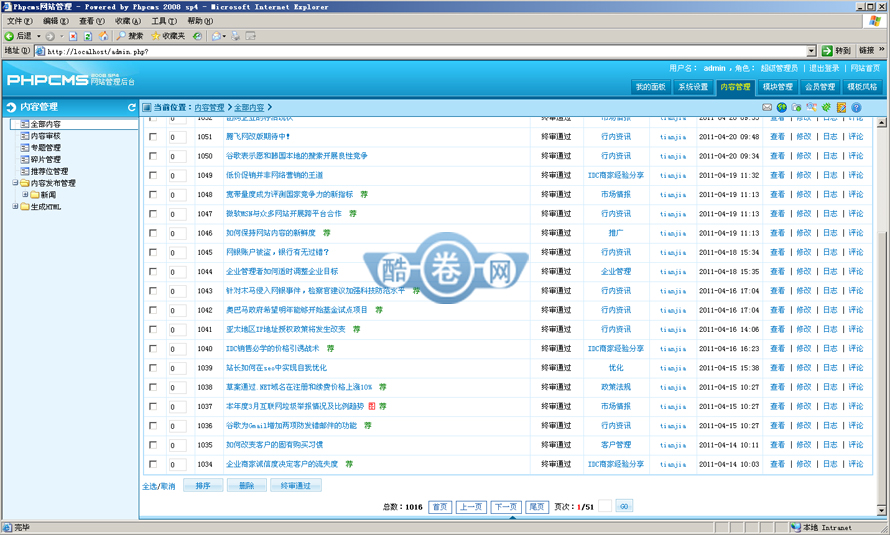Viewport: 890px width, 535px height.
Task: Go to 下一页 of results
Action: tap(505, 507)
